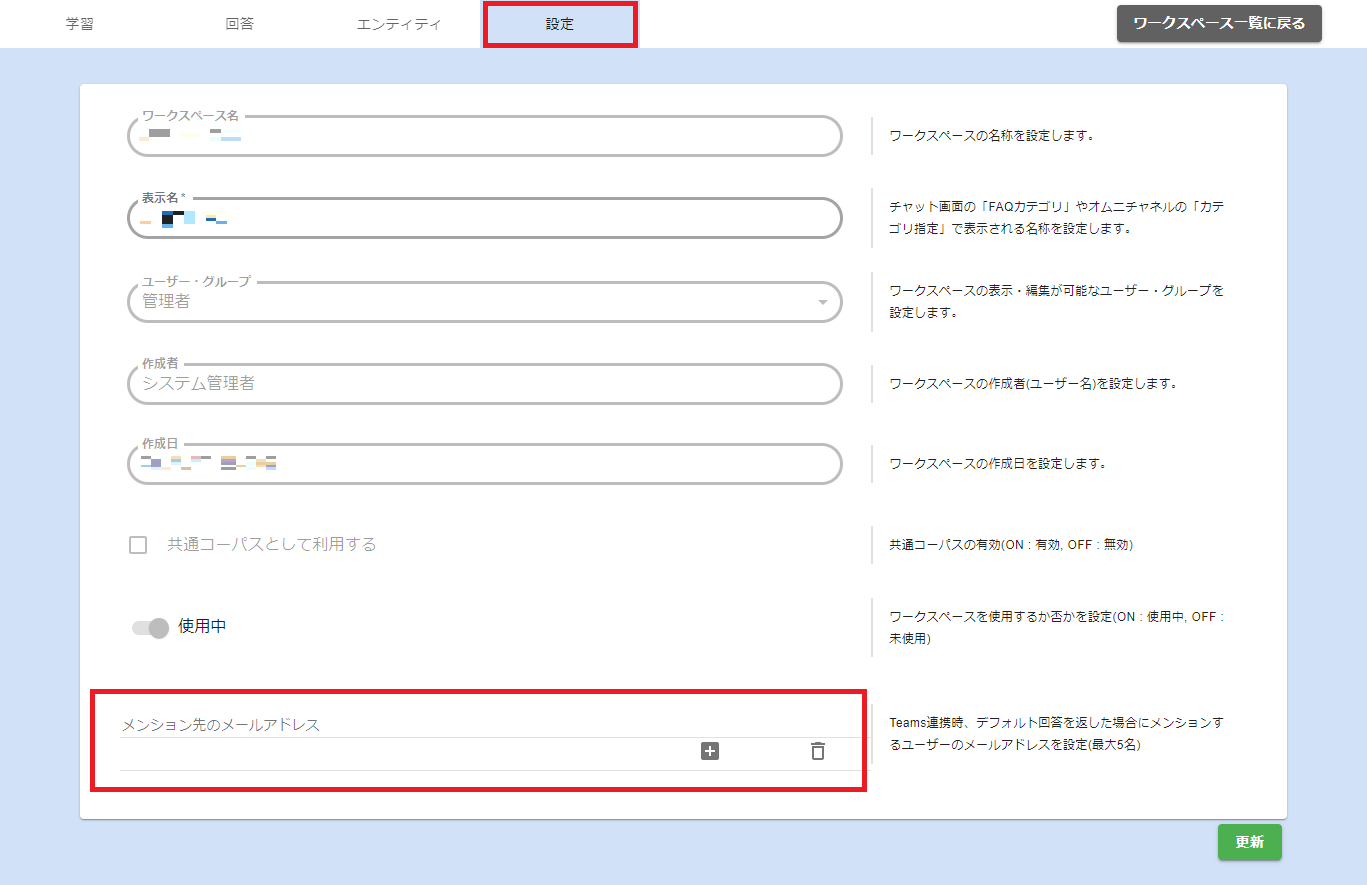The width and height of the screenshot is (1367, 885).
Task: Switch to the 学習 tab
Action: [80, 24]
